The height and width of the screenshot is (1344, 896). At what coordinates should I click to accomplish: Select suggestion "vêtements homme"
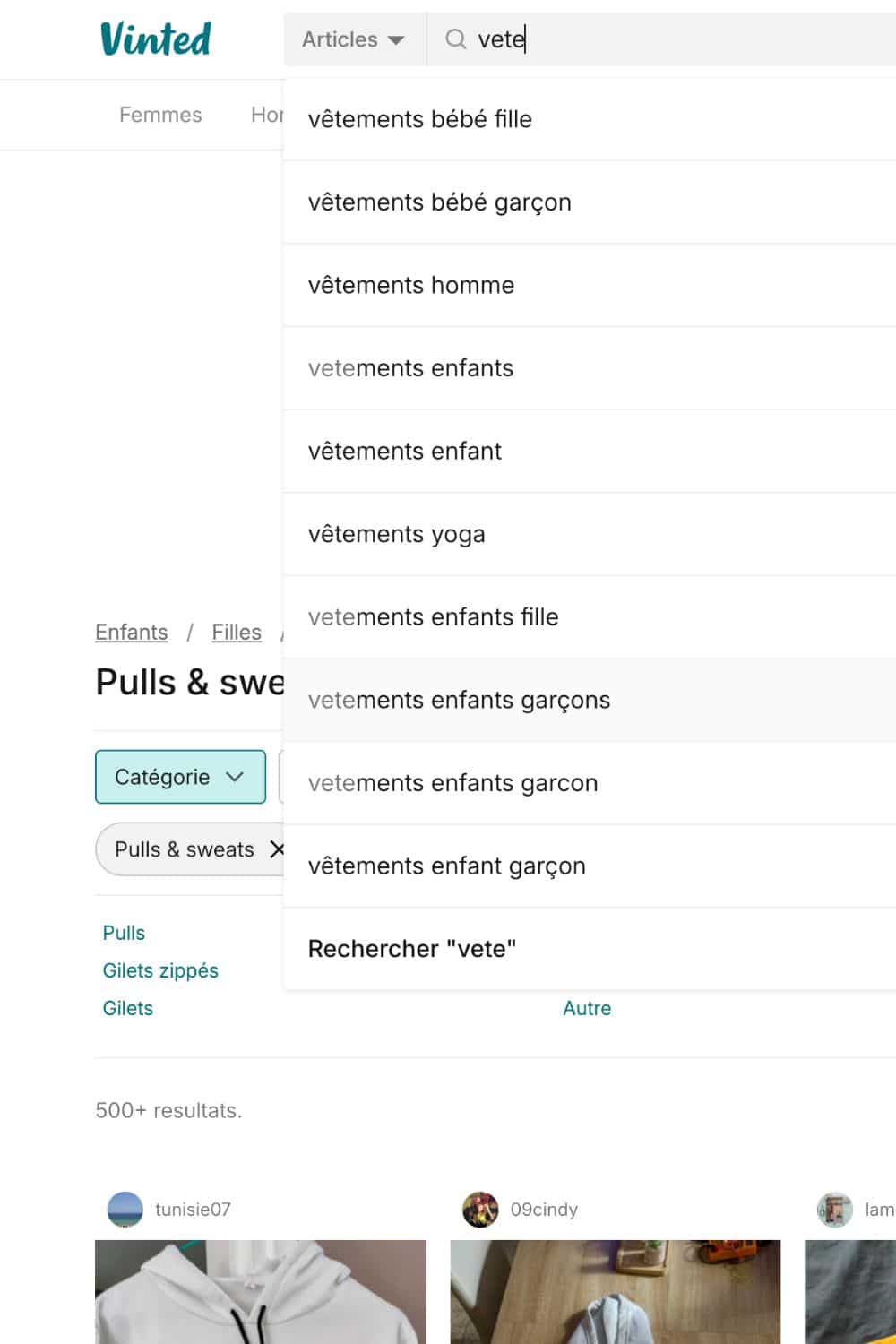click(x=411, y=285)
